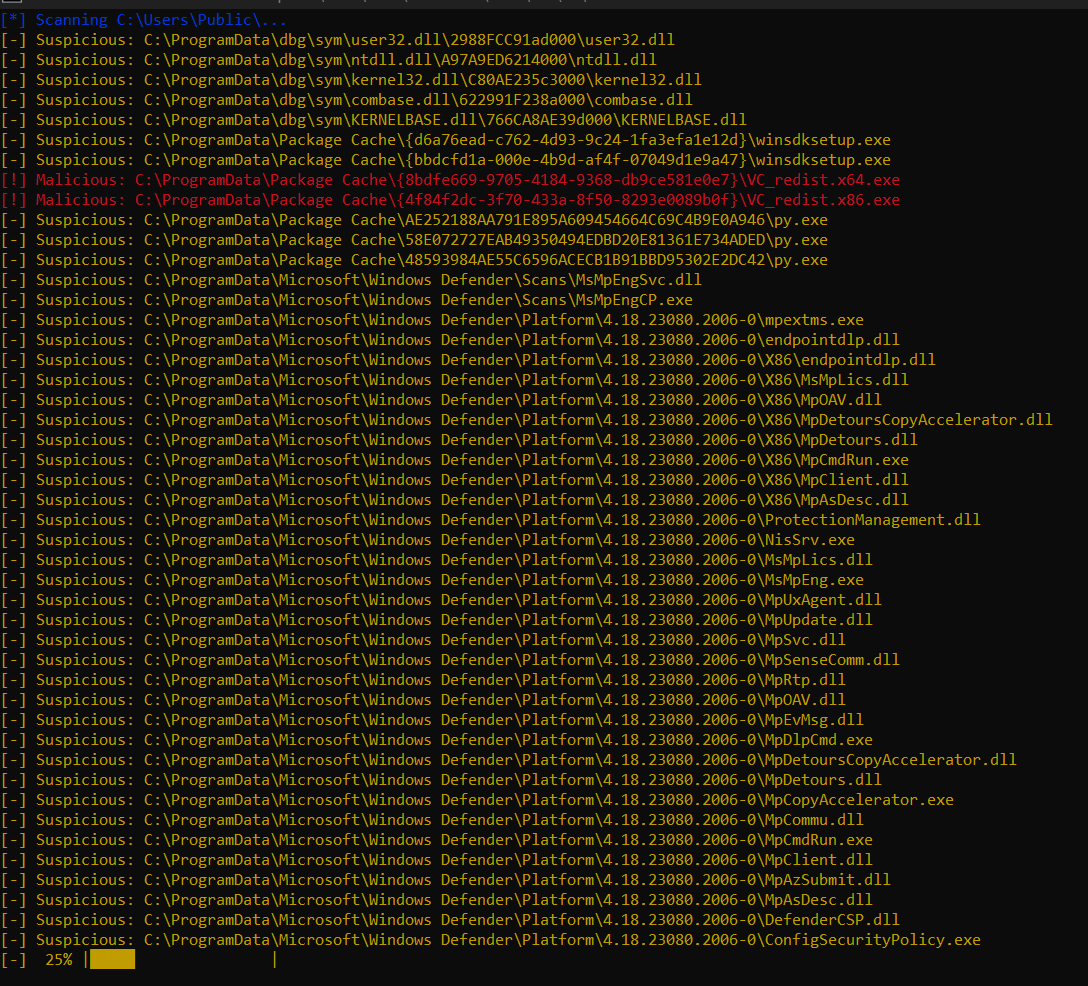Select the MpDlpCmd.exe entry
Screen dimensions: 1088x986
pyautogui.click(x=436, y=740)
